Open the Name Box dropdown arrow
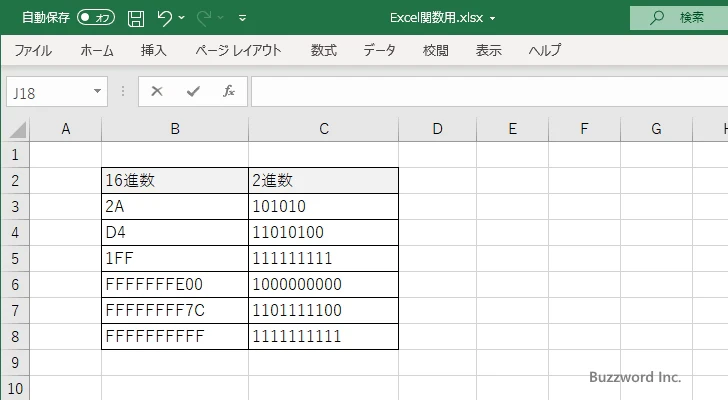The height and width of the screenshot is (400, 728). pyautogui.click(x=97, y=91)
